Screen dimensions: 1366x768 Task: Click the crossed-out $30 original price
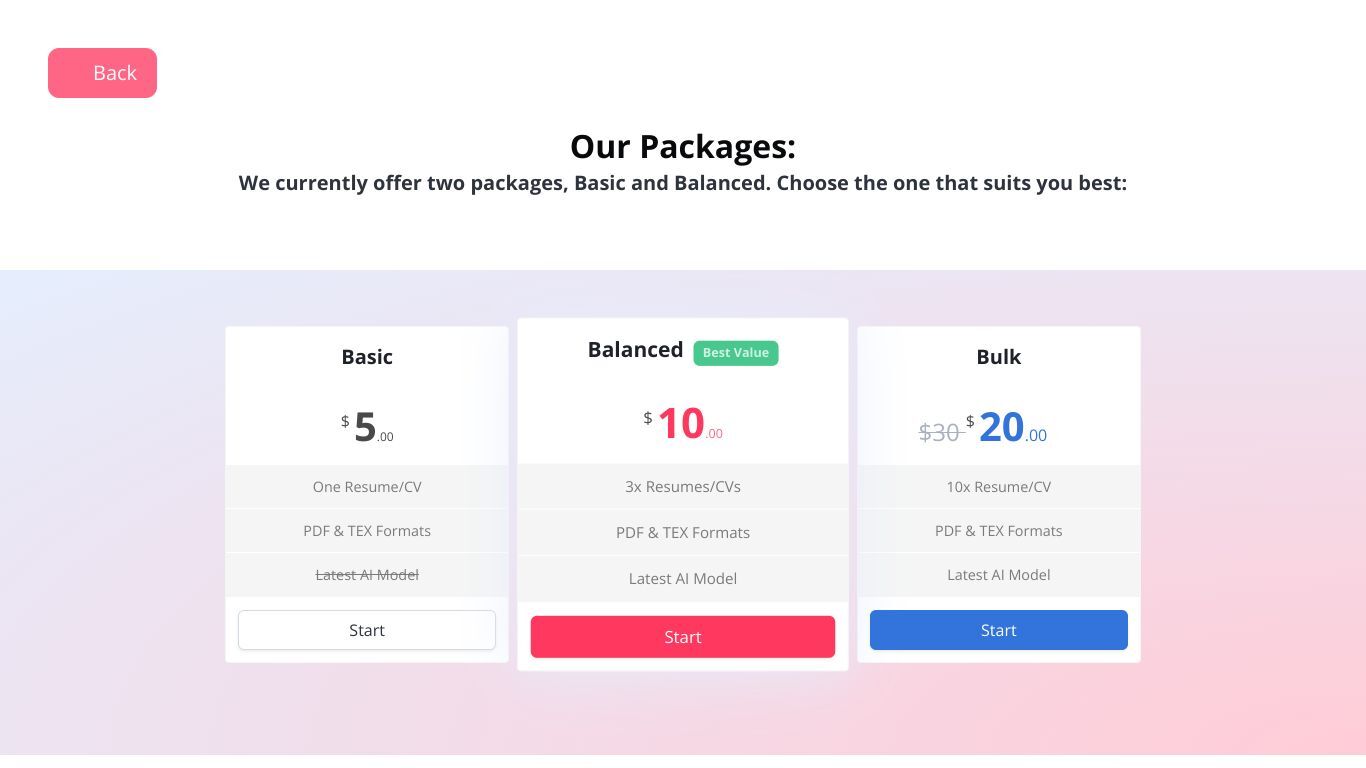(939, 432)
